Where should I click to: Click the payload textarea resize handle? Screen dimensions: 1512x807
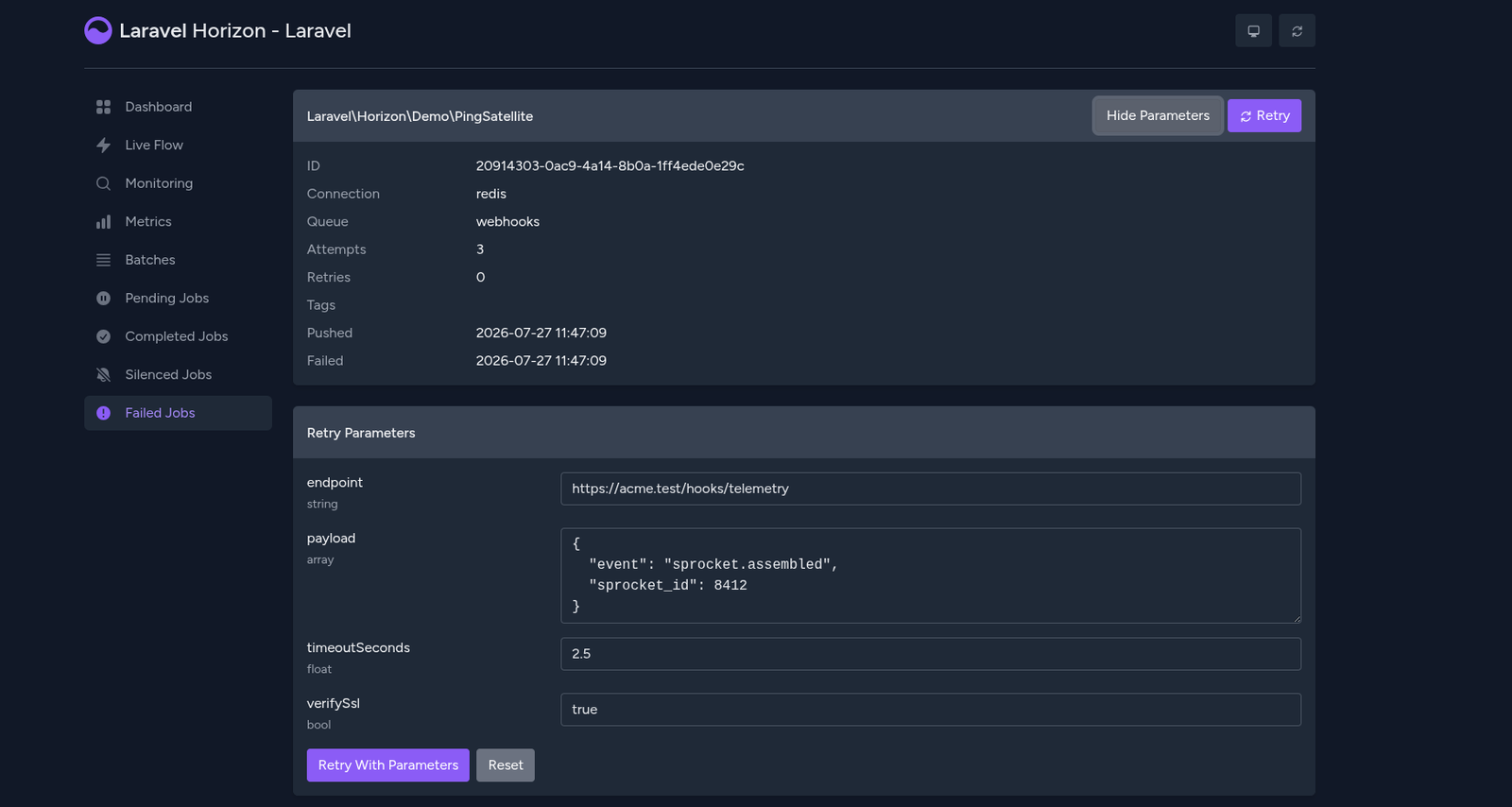click(x=1296, y=618)
